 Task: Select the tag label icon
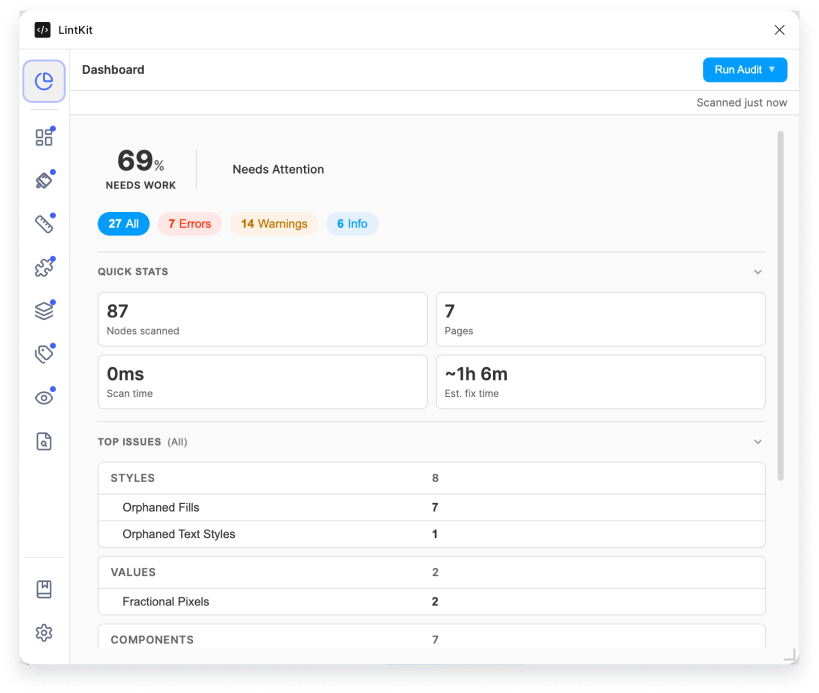(x=44, y=353)
